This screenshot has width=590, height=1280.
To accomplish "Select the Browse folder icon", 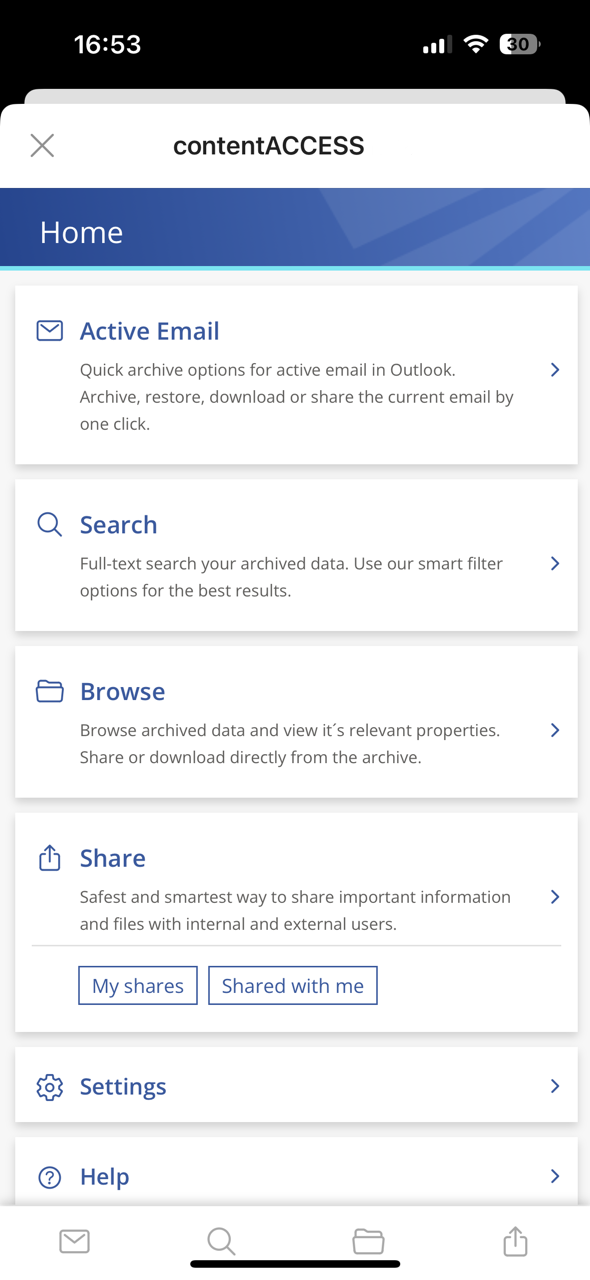I will click(49, 690).
